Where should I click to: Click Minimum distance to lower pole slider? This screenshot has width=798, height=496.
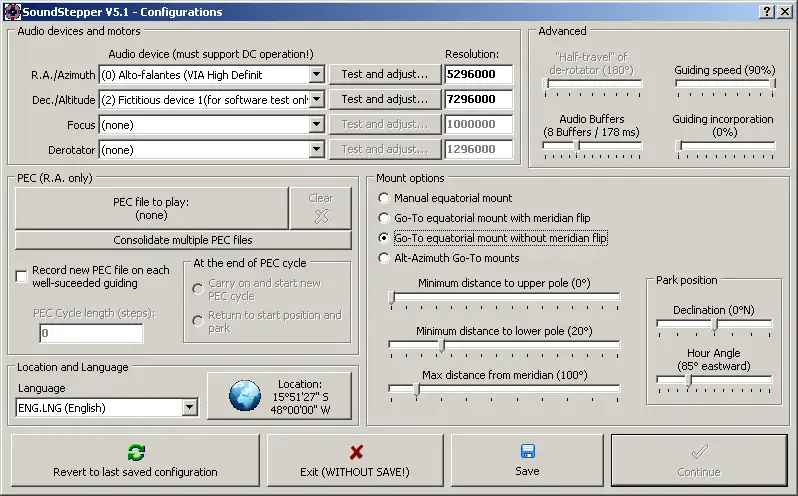pyautogui.click(x=504, y=347)
